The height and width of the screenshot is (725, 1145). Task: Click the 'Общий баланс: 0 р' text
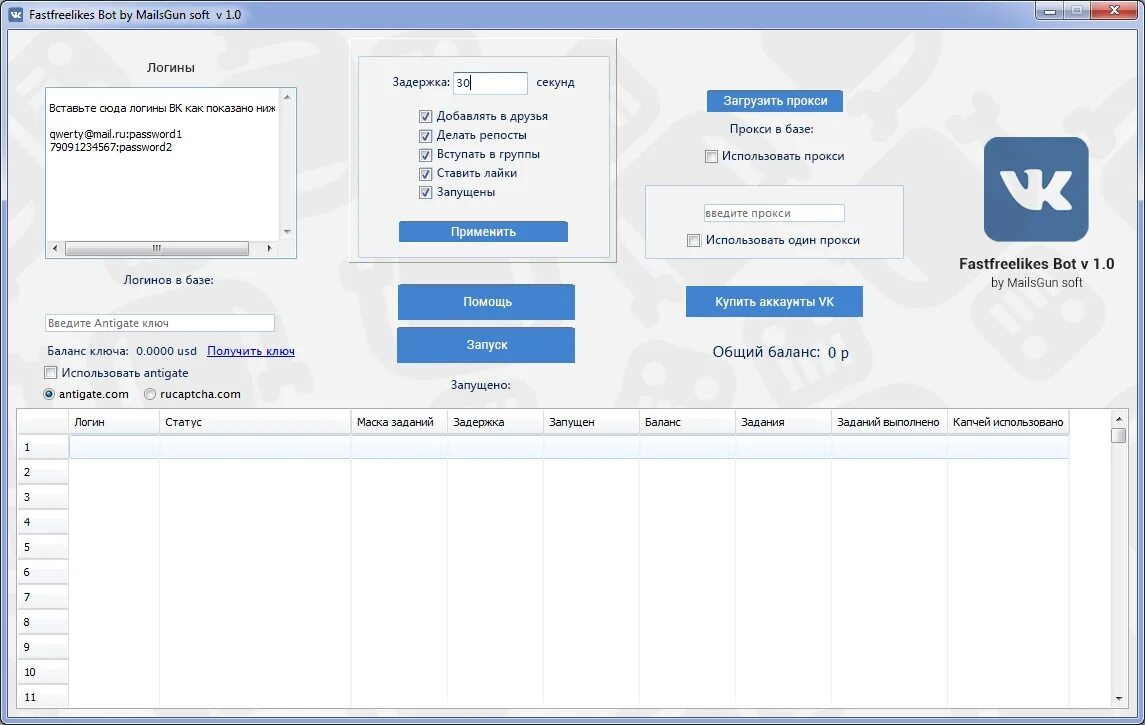[x=780, y=352]
